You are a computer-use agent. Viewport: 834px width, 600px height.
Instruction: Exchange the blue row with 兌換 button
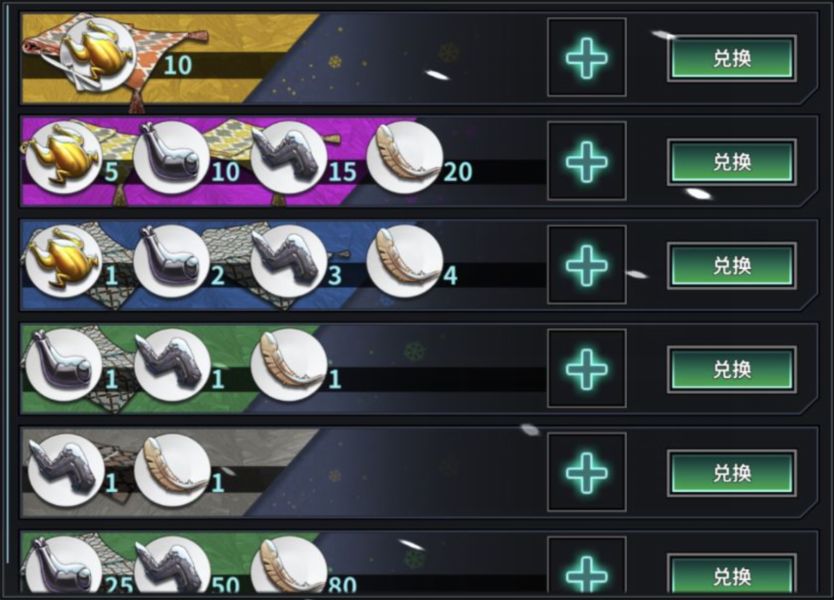[x=732, y=265]
